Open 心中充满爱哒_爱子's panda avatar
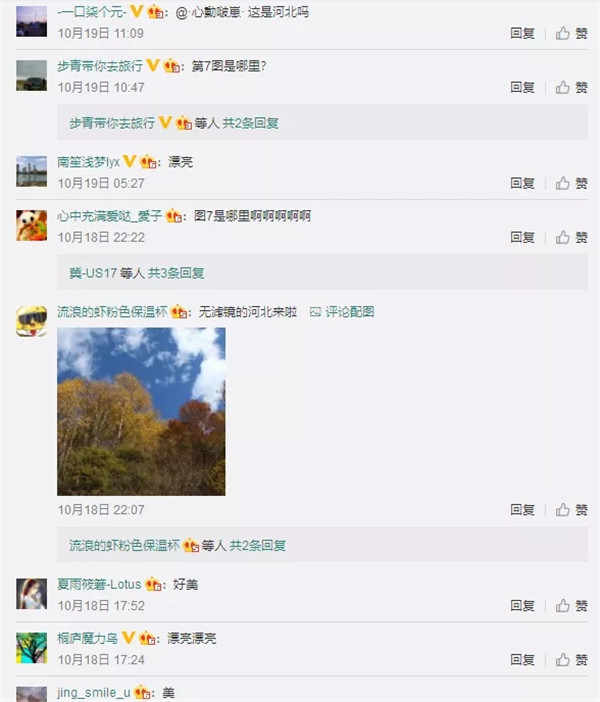 tap(31, 226)
